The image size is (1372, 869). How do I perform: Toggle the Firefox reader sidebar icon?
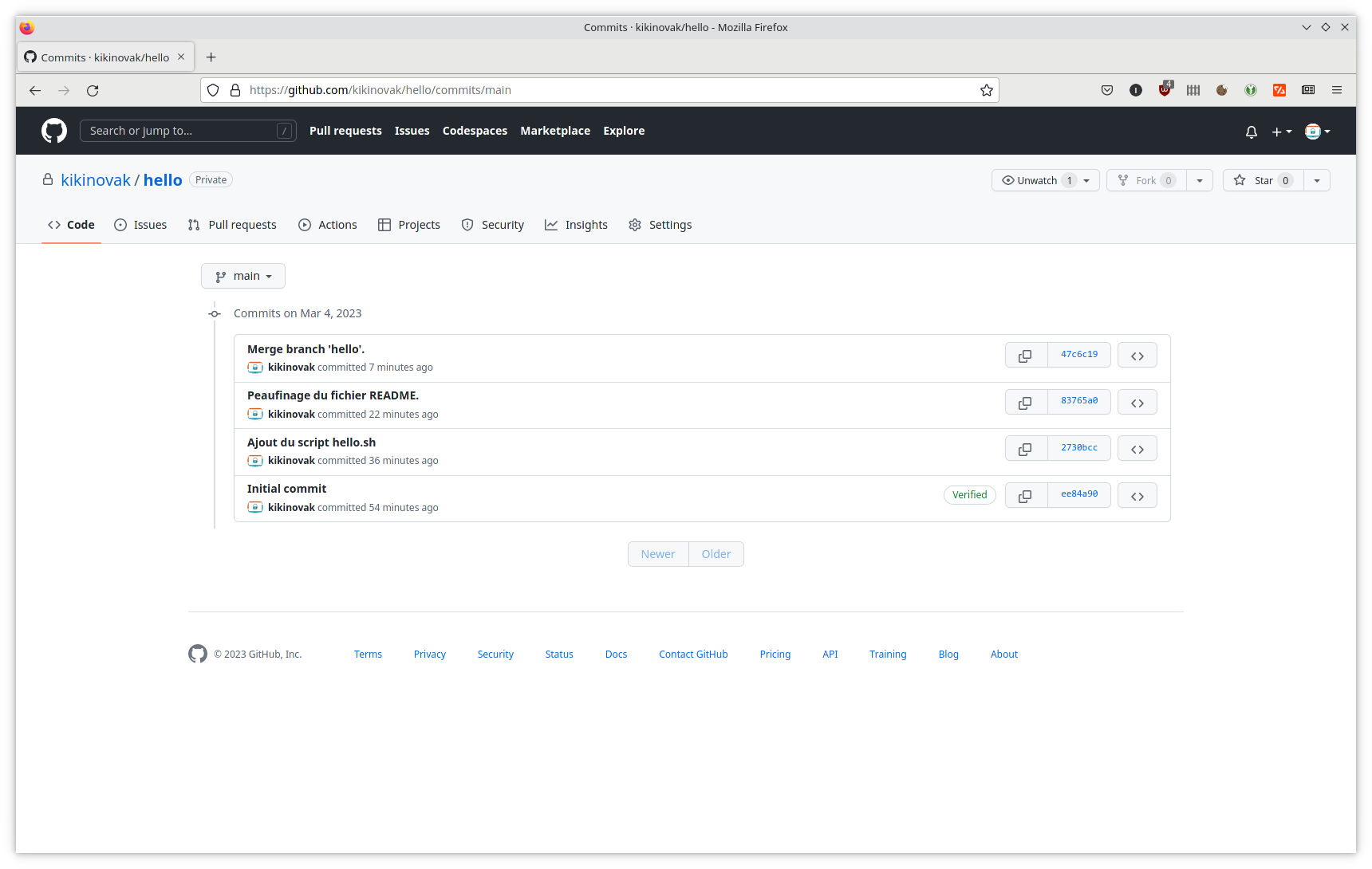(1308, 90)
